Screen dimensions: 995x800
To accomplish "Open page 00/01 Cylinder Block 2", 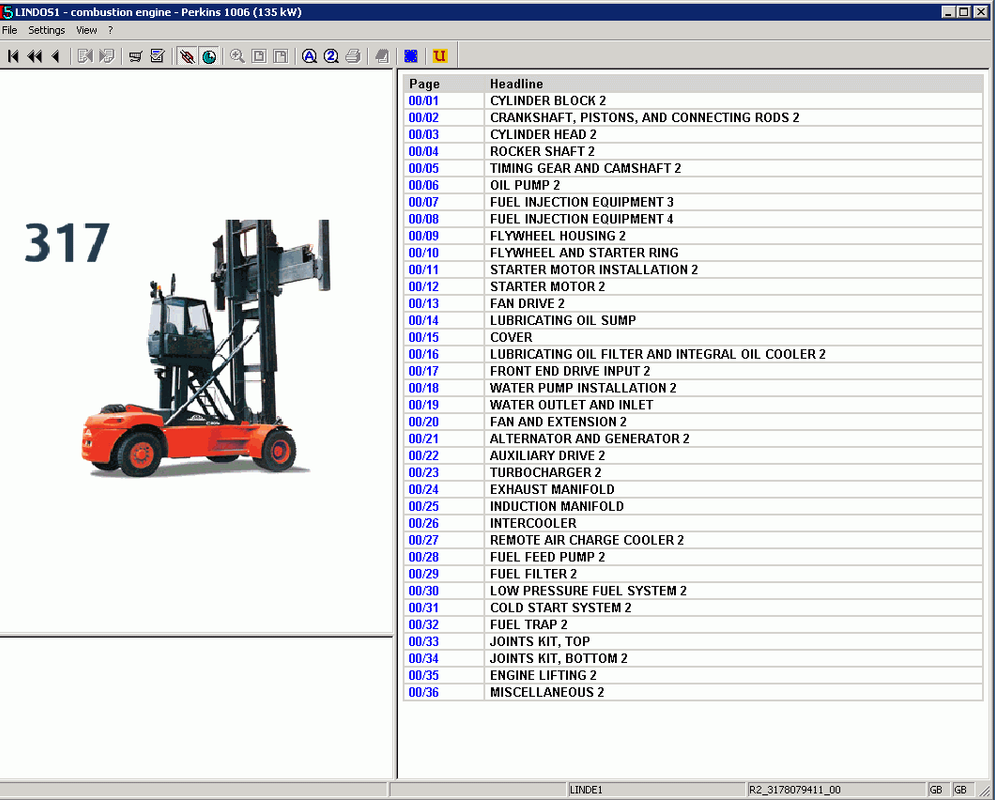I will point(423,101).
